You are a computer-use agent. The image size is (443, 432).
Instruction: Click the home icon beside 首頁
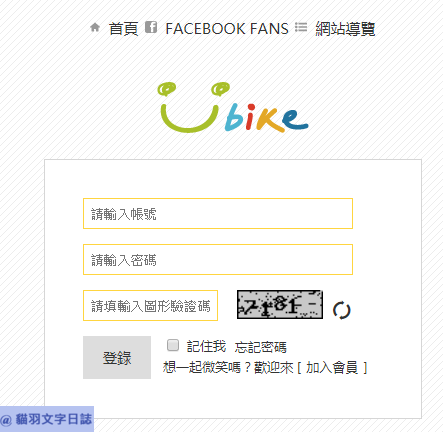[x=95, y=27]
